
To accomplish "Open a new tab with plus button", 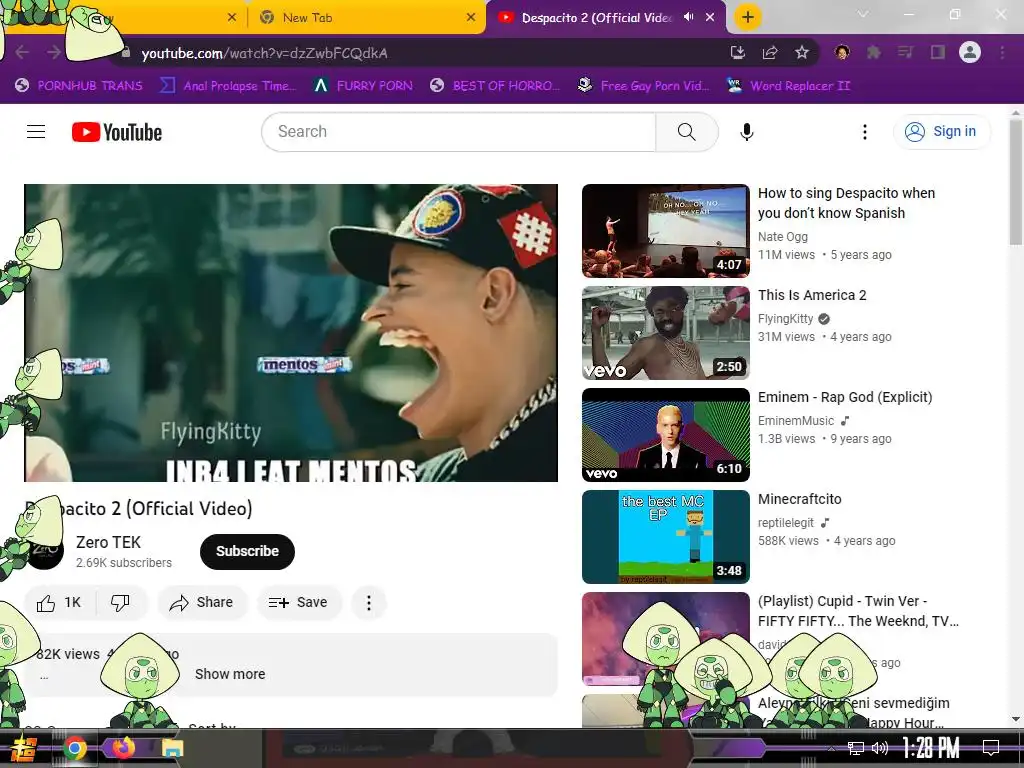I will point(748,17).
